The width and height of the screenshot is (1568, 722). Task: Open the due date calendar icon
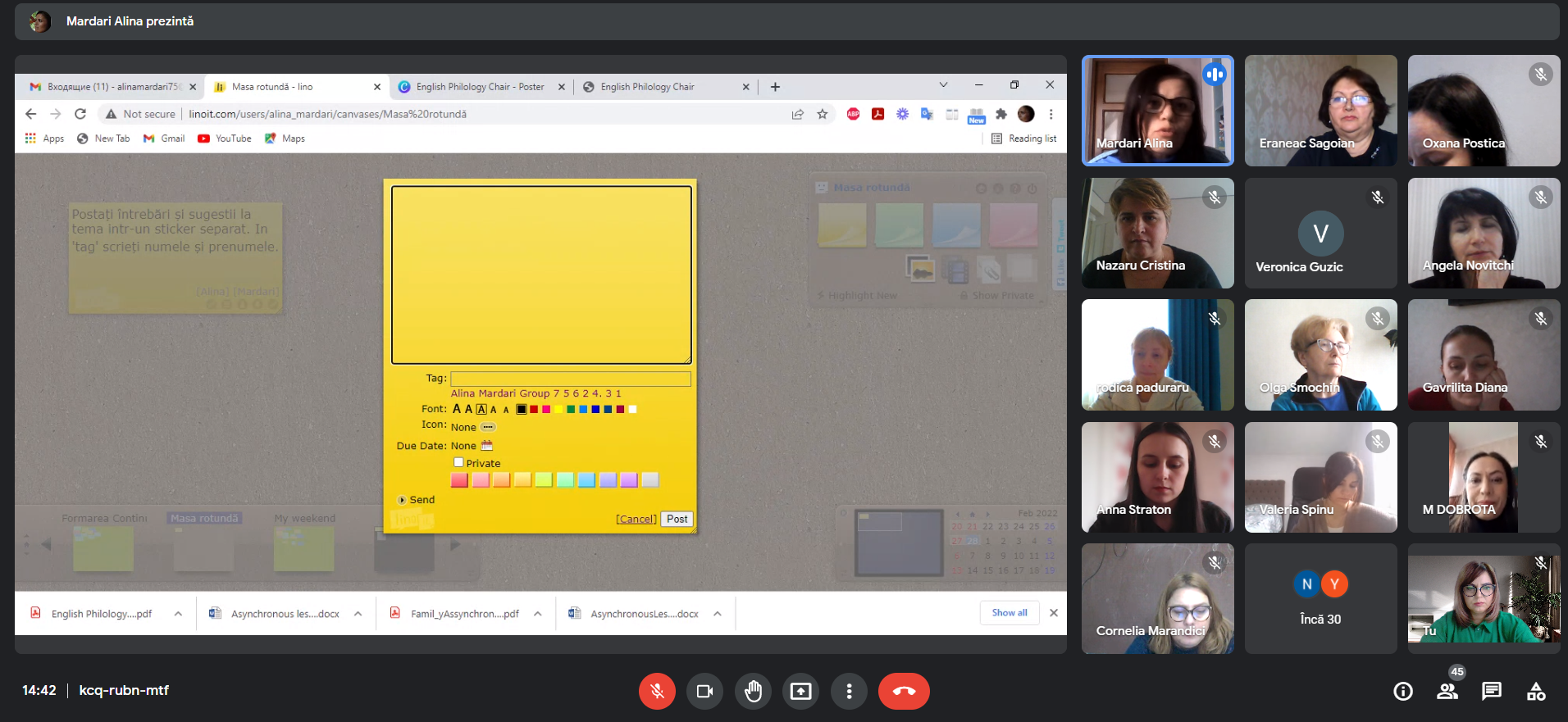coord(486,446)
